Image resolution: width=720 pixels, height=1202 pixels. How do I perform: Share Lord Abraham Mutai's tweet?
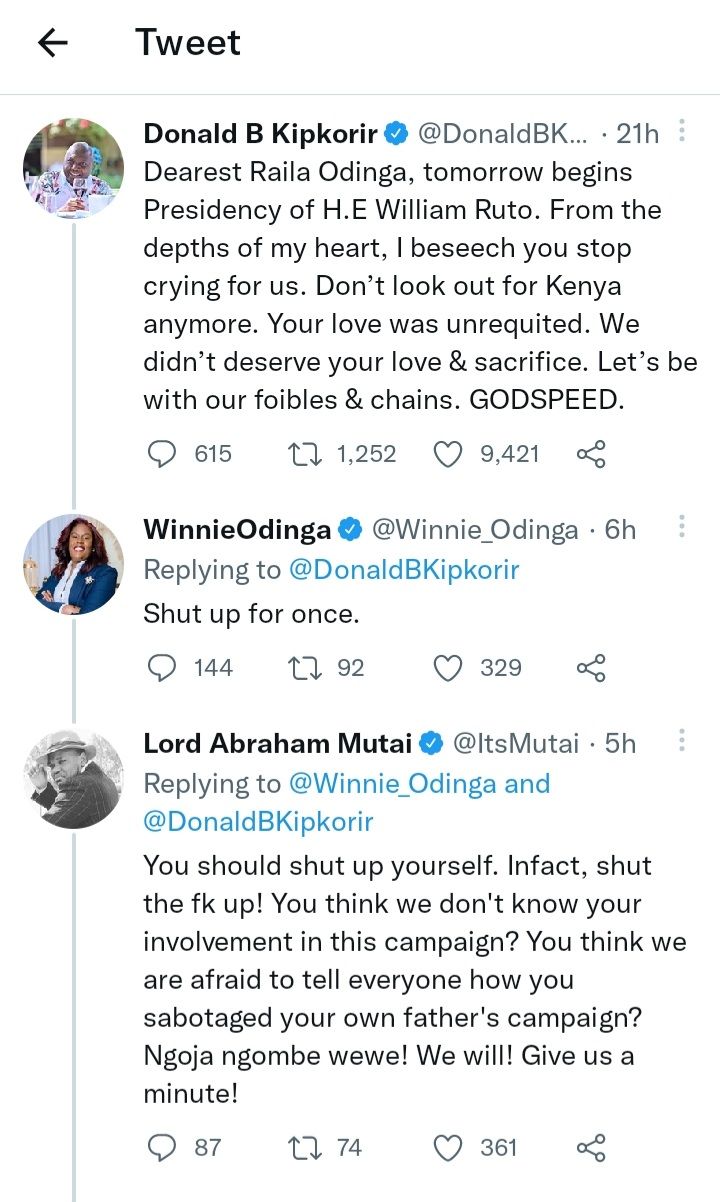[591, 1147]
